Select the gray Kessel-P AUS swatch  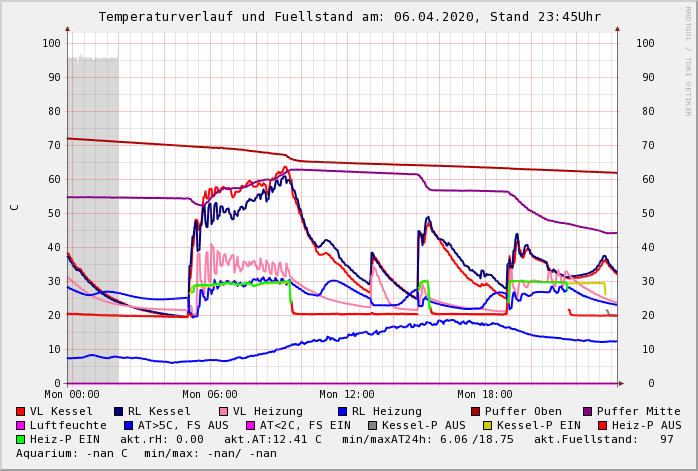(x=372, y=425)
